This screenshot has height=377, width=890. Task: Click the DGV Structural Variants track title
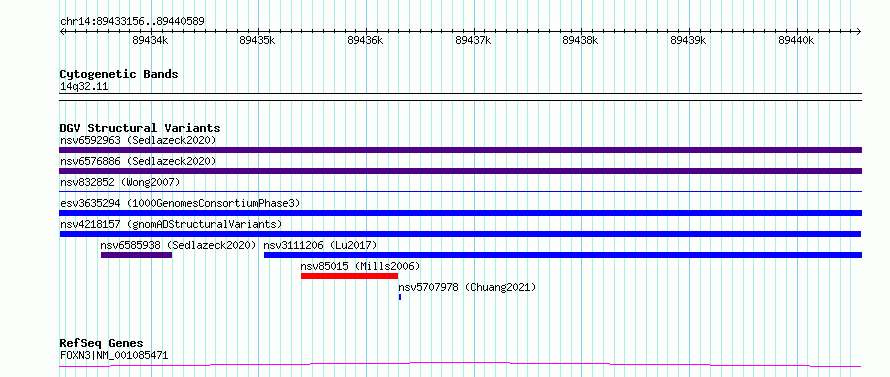[x=140, y=128]
